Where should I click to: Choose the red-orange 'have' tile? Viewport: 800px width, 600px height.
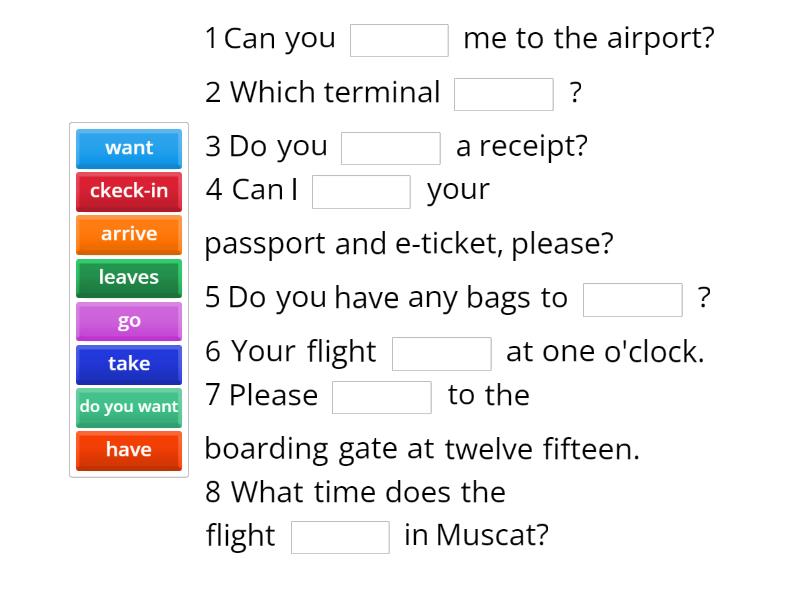tap(129, 451)
